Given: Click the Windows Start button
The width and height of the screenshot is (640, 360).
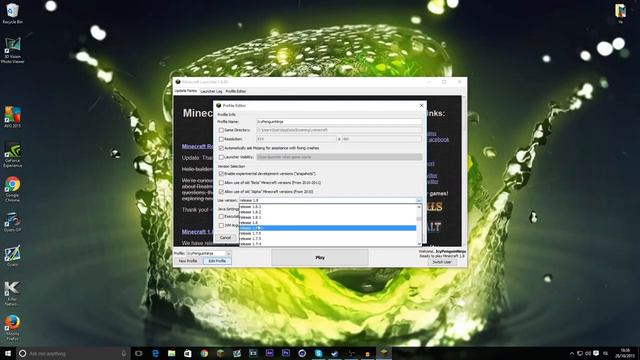Looking at the screenshot, I should pyautogui.click(x=8, y=353).
